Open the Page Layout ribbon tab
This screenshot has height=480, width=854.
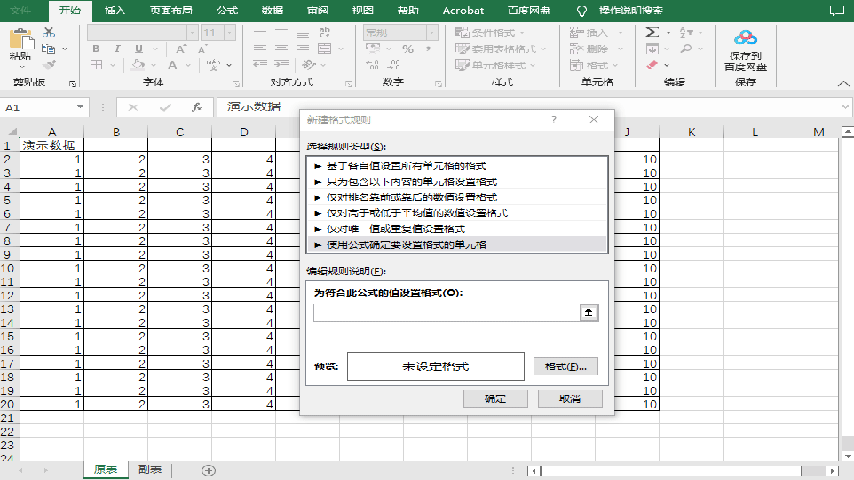click(172, 10)
